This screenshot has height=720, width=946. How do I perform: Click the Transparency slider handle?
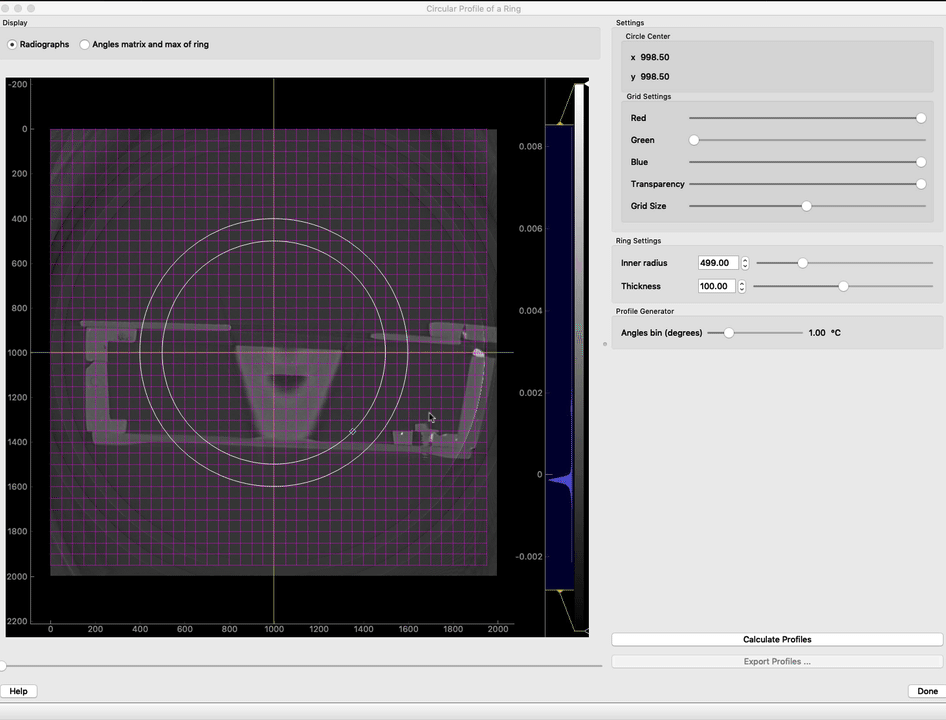point(921,184)
